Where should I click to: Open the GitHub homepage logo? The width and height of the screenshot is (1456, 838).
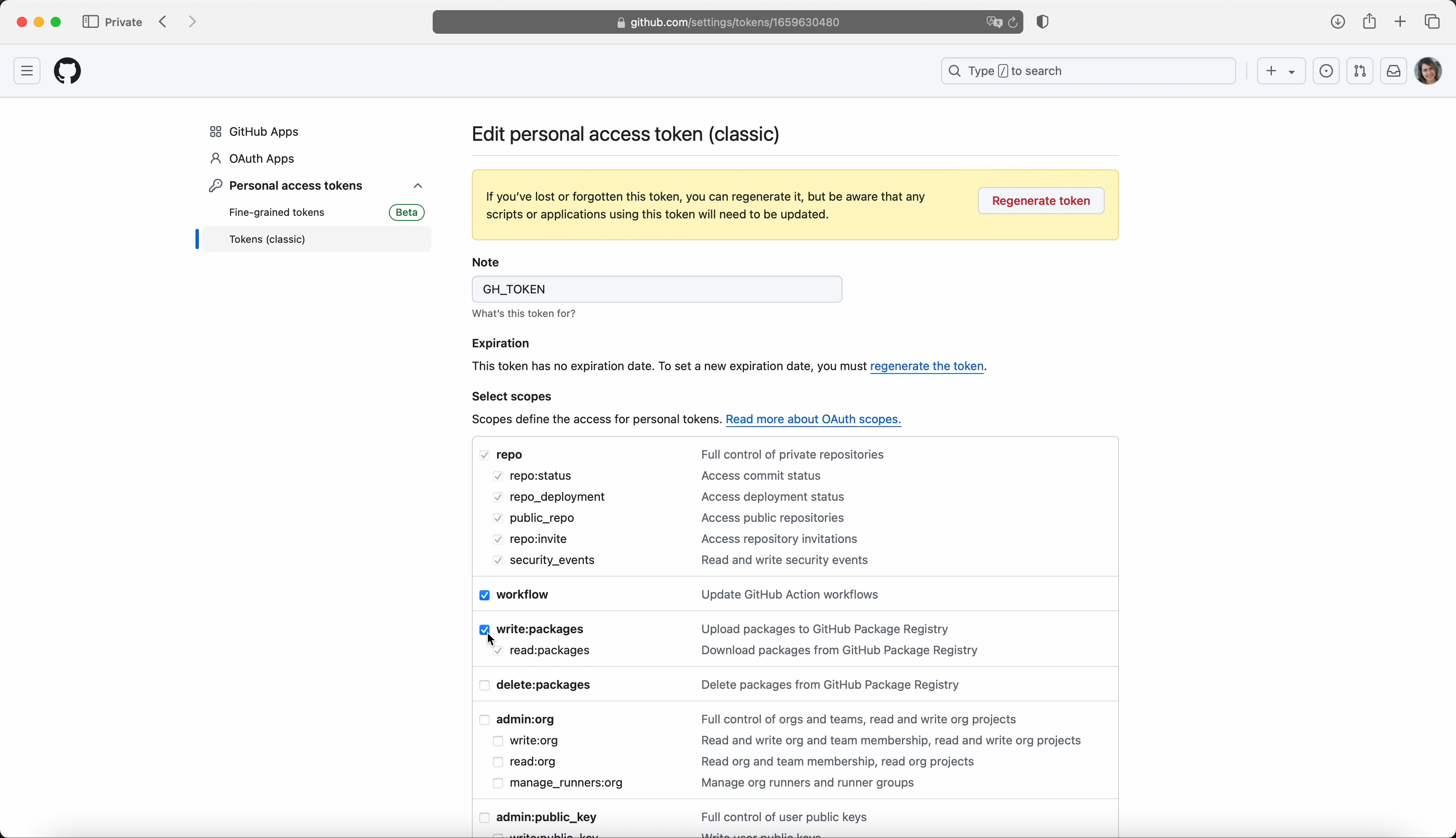coord(68,71)
